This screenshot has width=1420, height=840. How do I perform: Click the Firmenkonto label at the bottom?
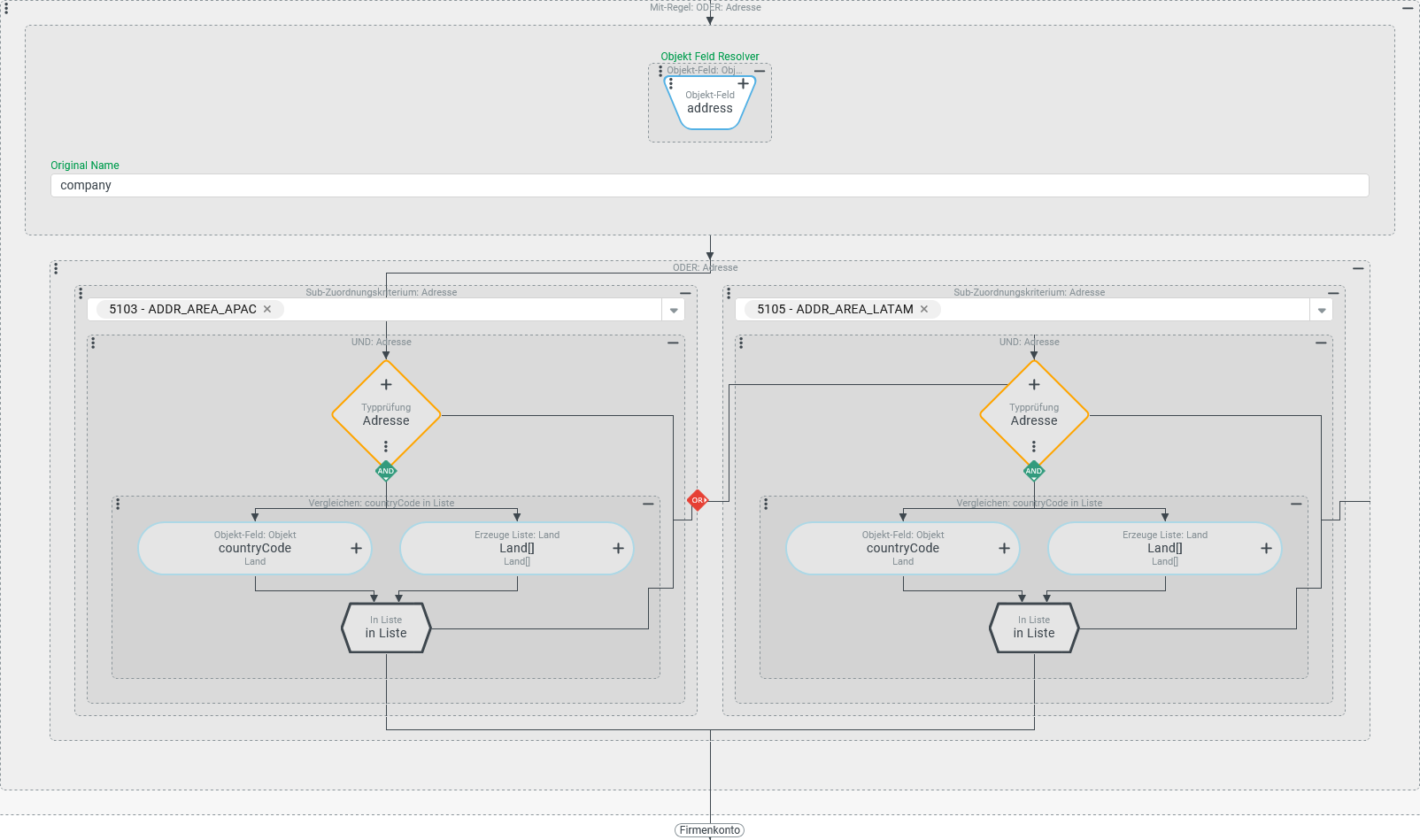coord(709,830)
